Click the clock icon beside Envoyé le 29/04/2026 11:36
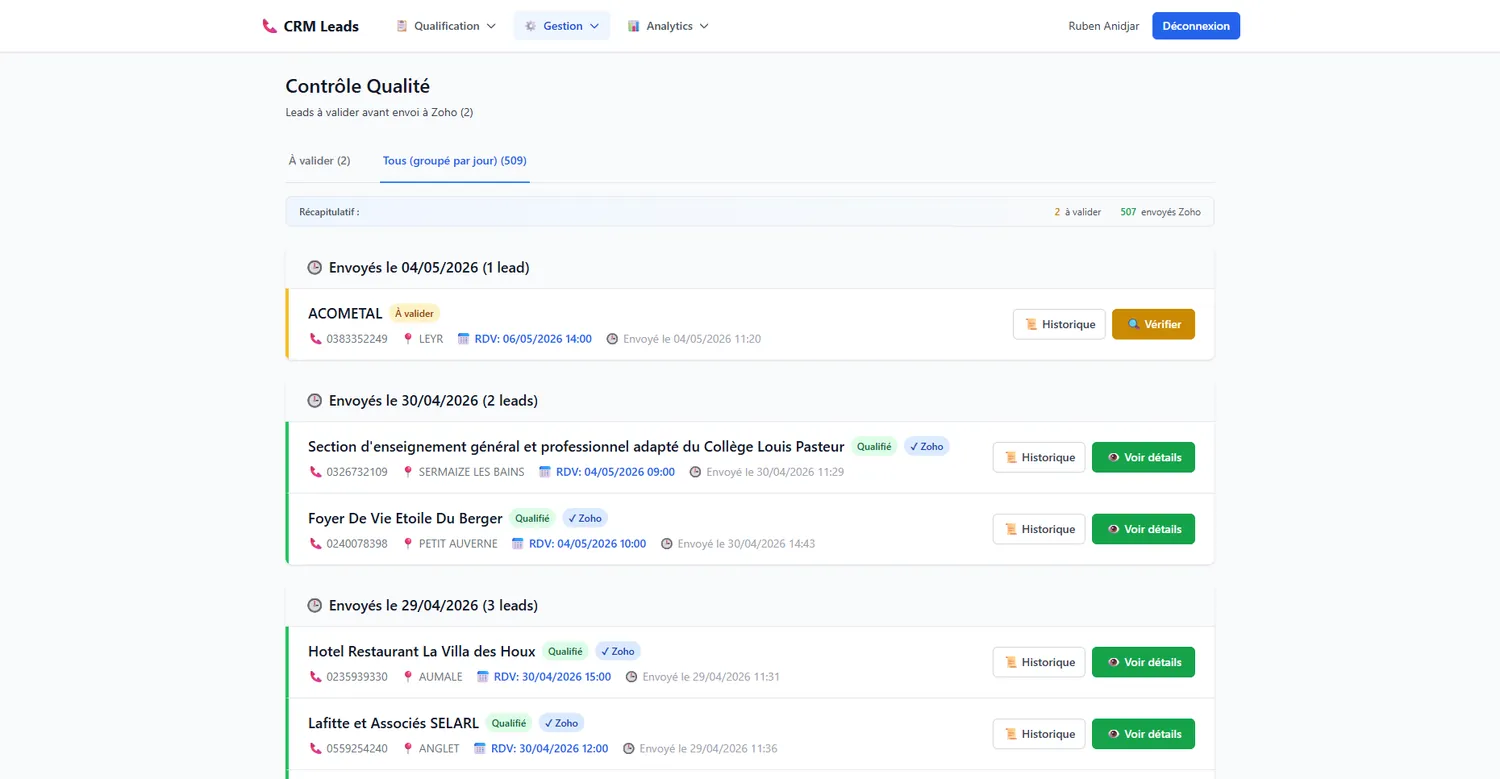The height and width of the screenshot is (779, 1500). [629, 749]
